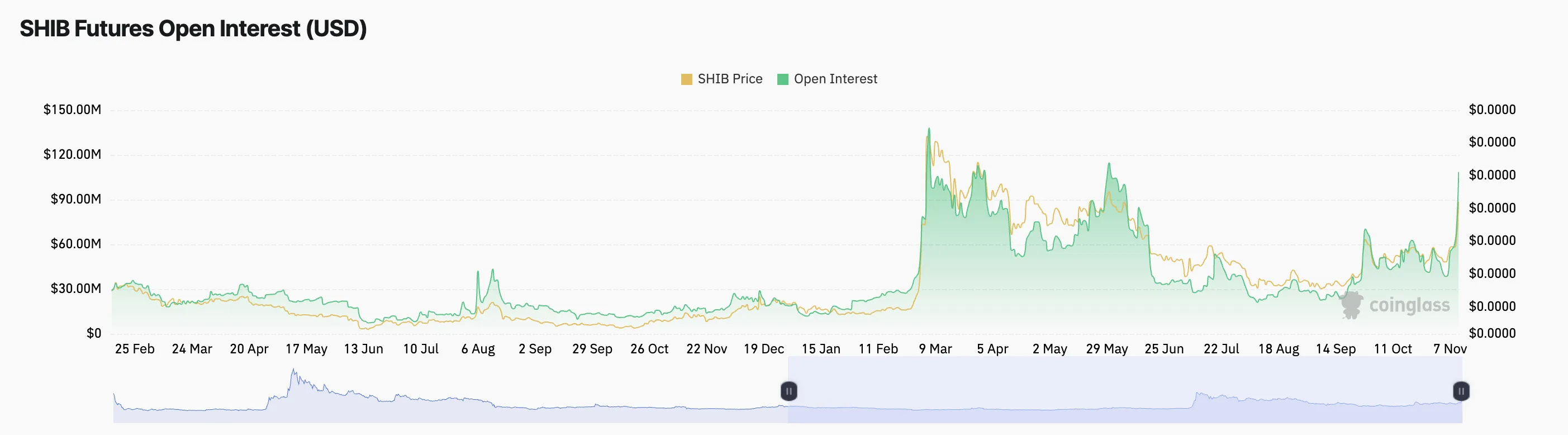Click the 29 May date label

pos(1107,349)
